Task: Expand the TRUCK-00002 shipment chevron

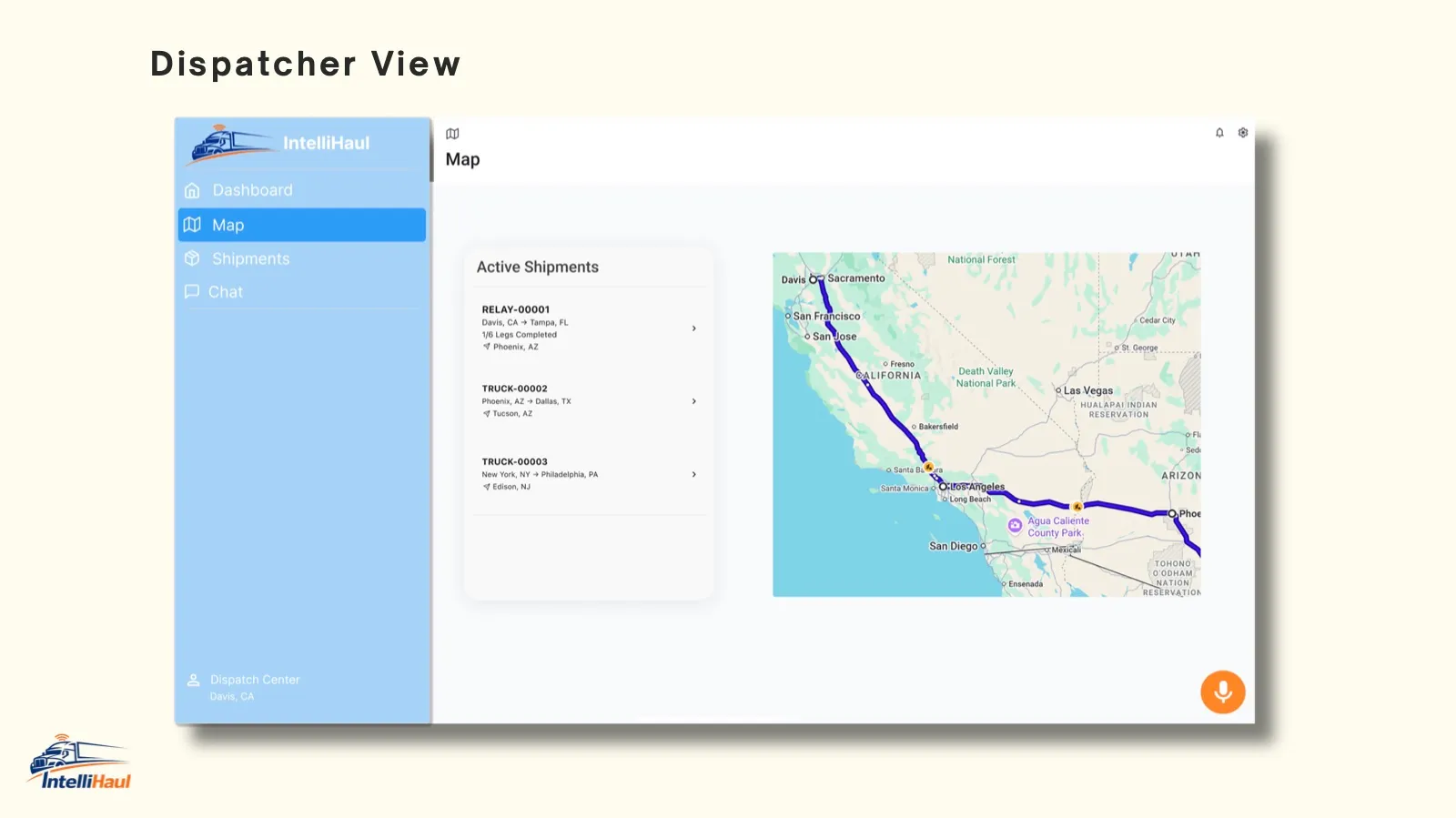Action: click(694, 401)
